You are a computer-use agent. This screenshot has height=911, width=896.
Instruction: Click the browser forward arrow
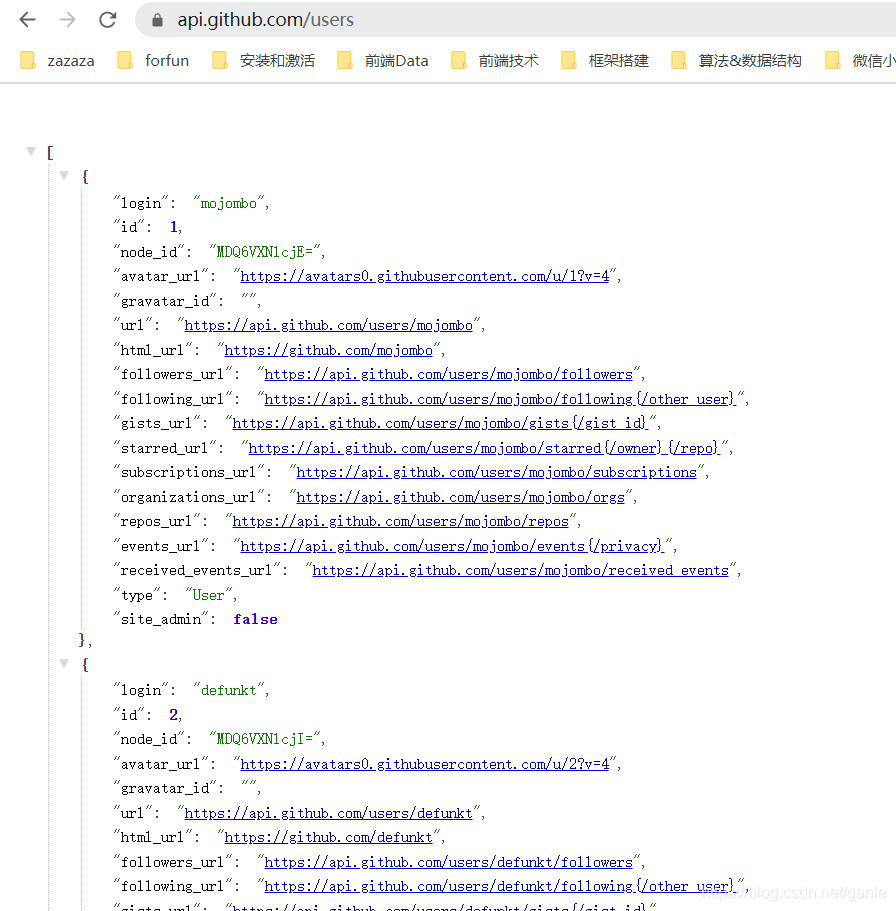tap(66, 18)
